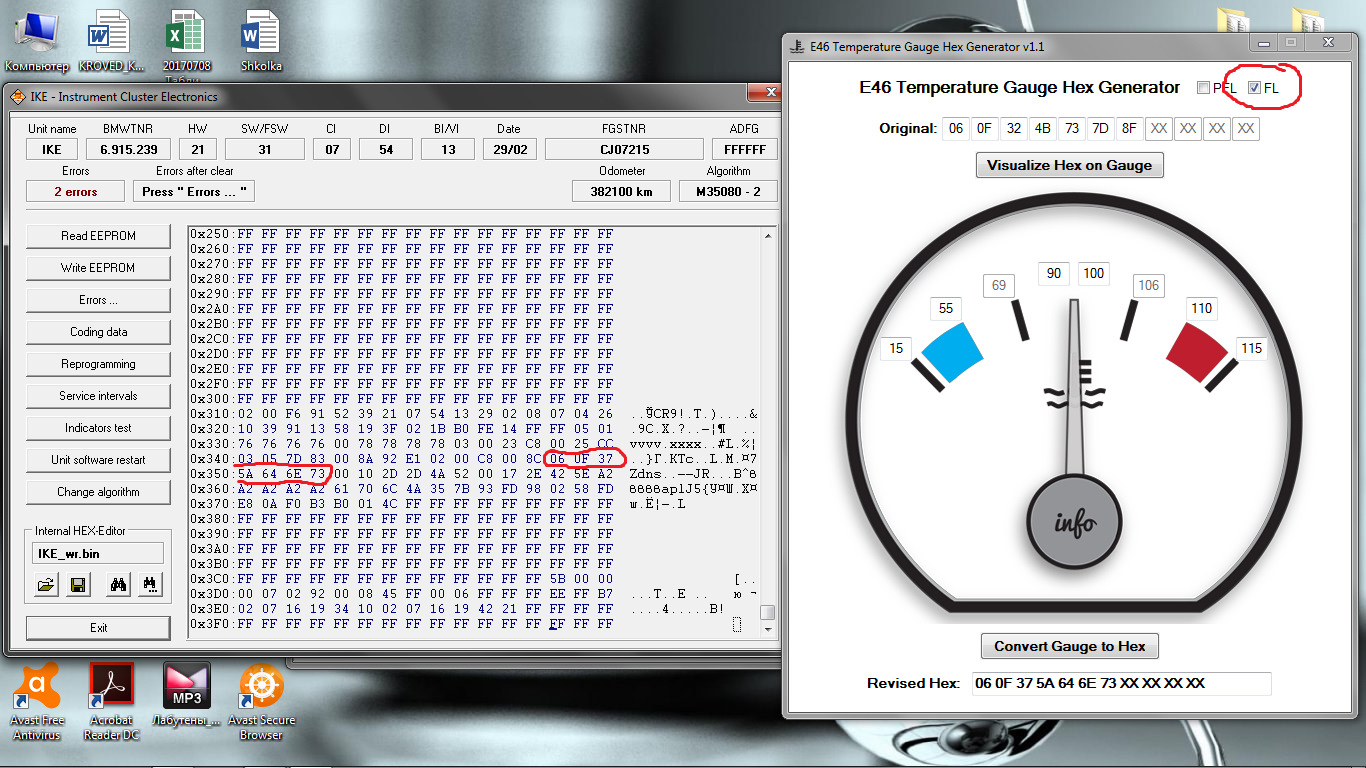This screenshot has width=1366, height=768.
Task: Launch Avast Free Antivirus from desktop
Action: point(37,700)
